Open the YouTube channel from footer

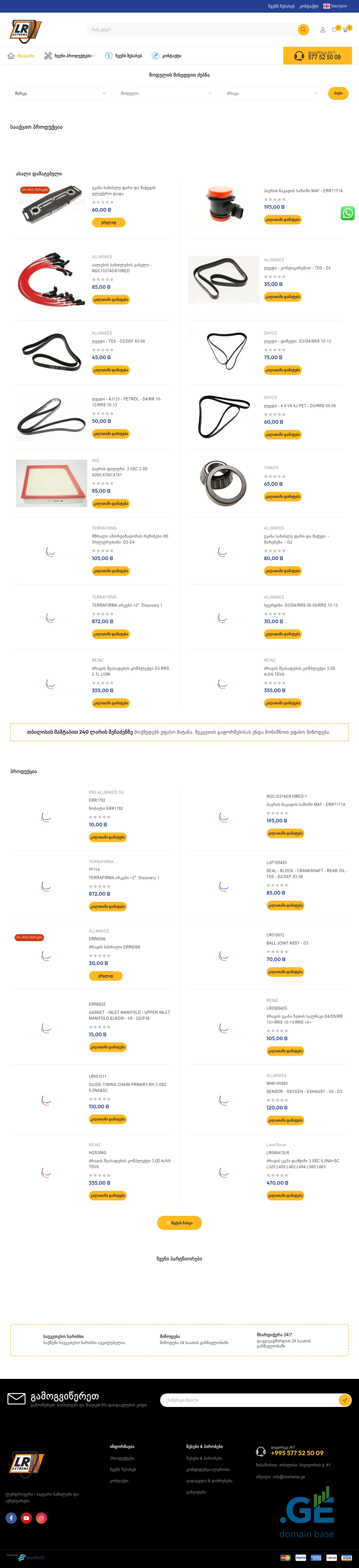(26, 1517)
